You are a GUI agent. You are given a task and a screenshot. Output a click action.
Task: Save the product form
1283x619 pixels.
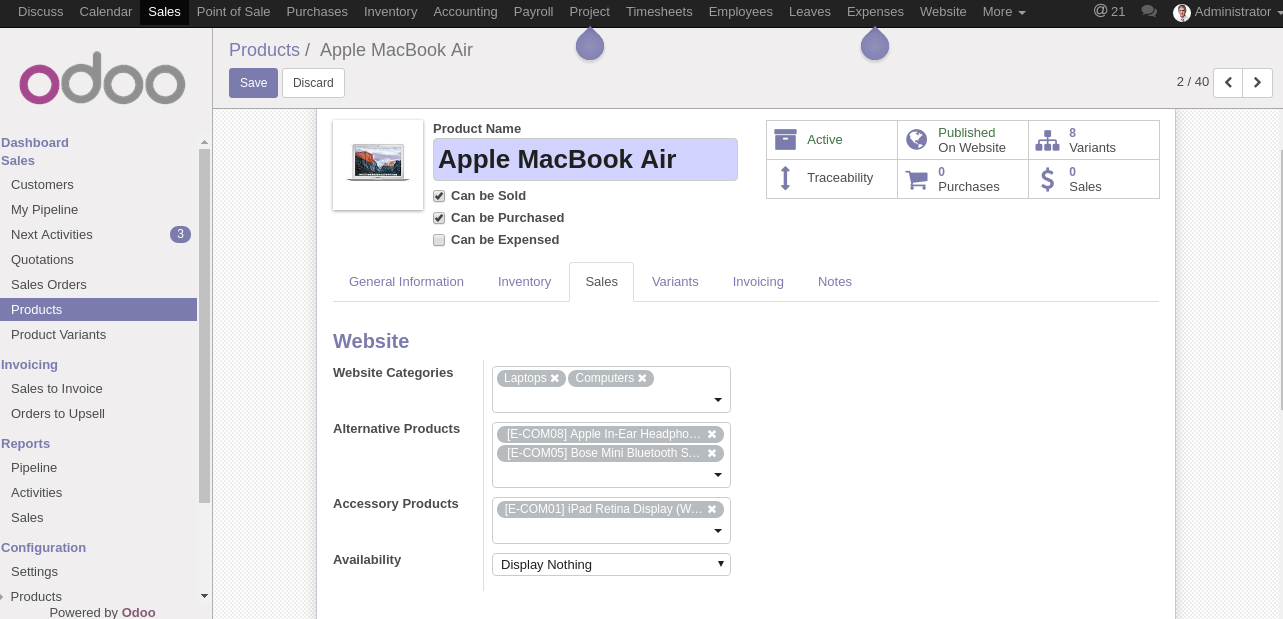tap(253, 83)
